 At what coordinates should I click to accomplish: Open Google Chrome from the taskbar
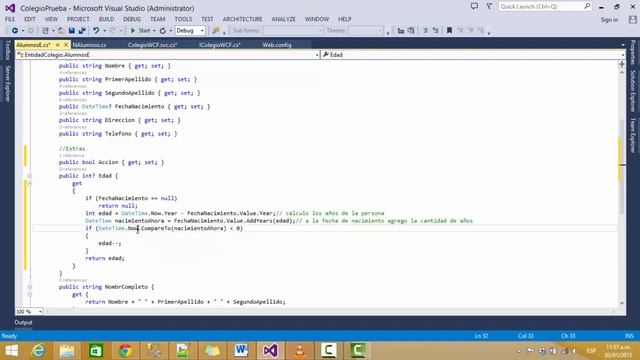pyautogui.click(x=125, y=351)
